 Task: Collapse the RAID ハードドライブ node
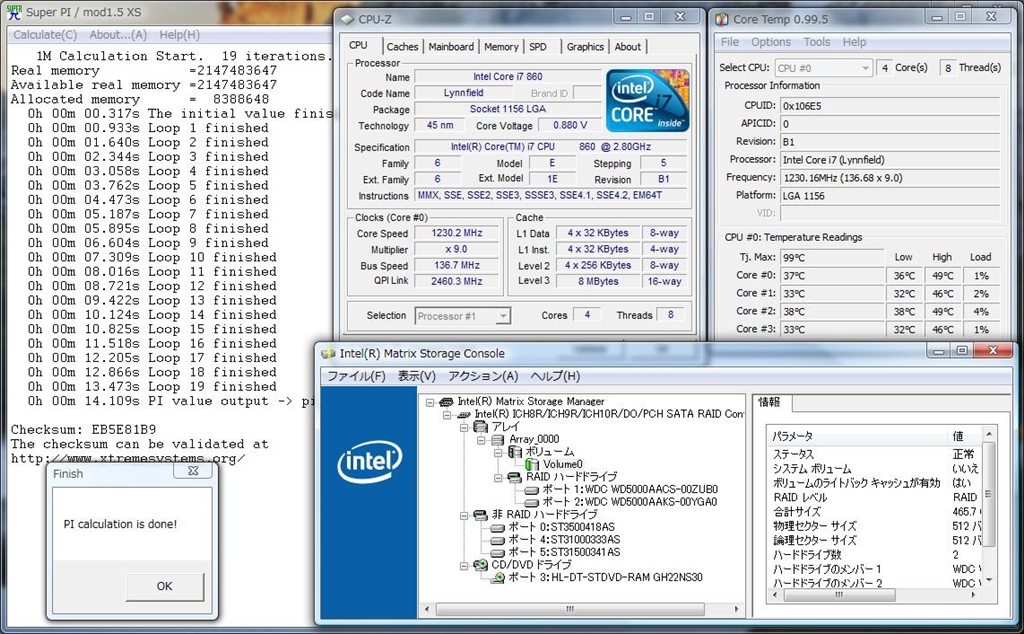pyautogui.click(x=498, y=478)
